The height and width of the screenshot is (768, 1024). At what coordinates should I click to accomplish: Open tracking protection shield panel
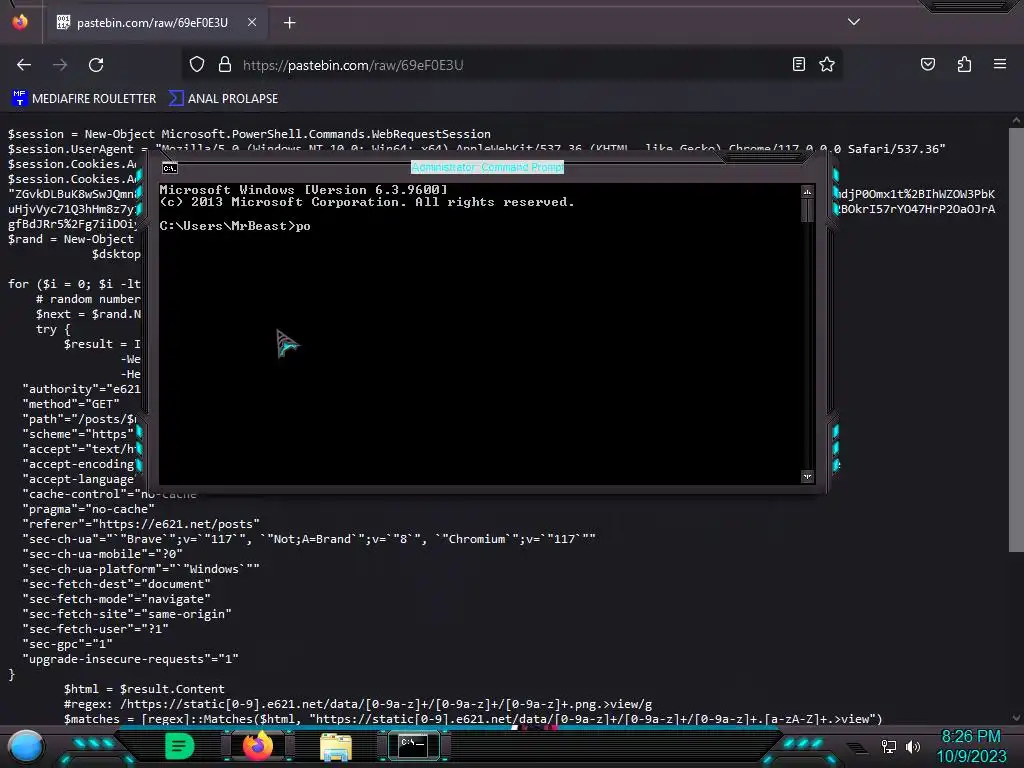point(197,65)
